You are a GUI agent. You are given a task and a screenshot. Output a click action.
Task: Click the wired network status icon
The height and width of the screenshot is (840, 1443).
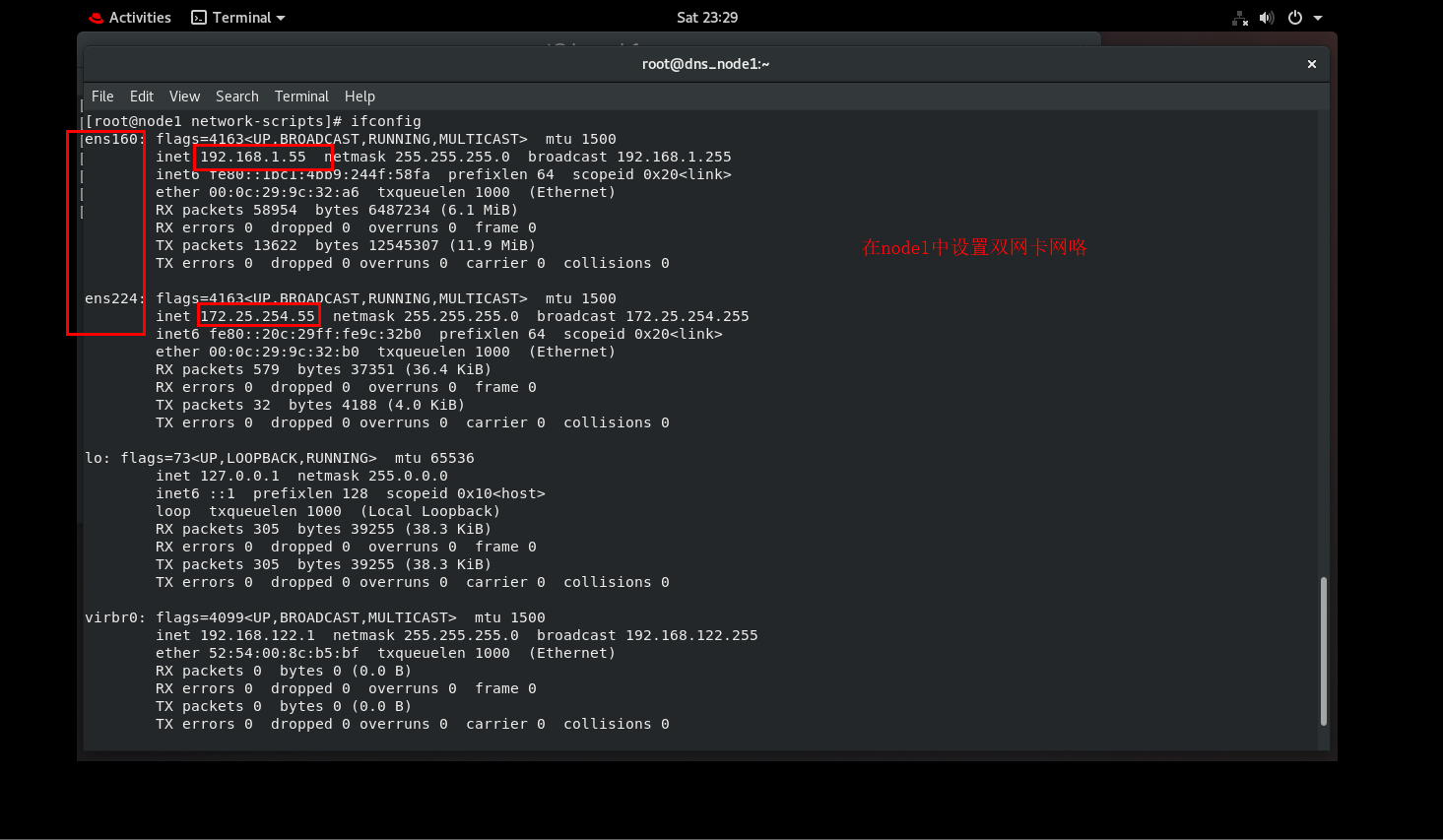click(1240, 18)
